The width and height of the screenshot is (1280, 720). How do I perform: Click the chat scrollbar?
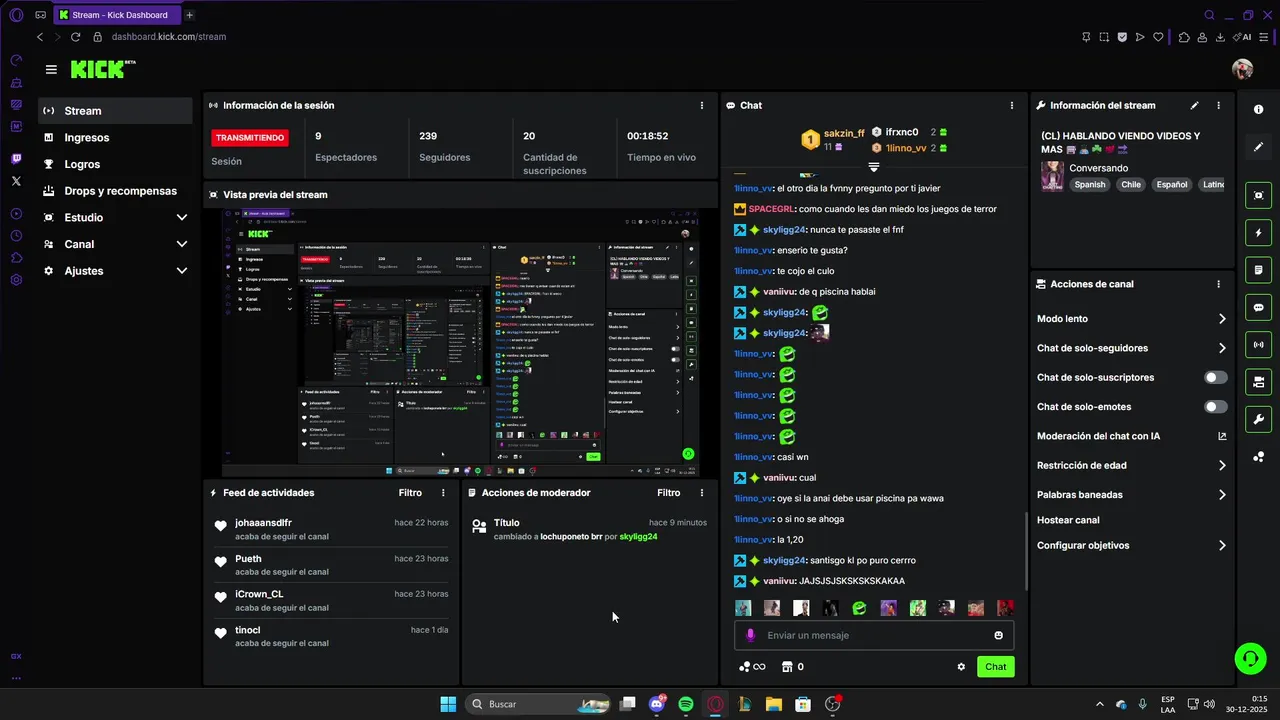point(1027,552)
